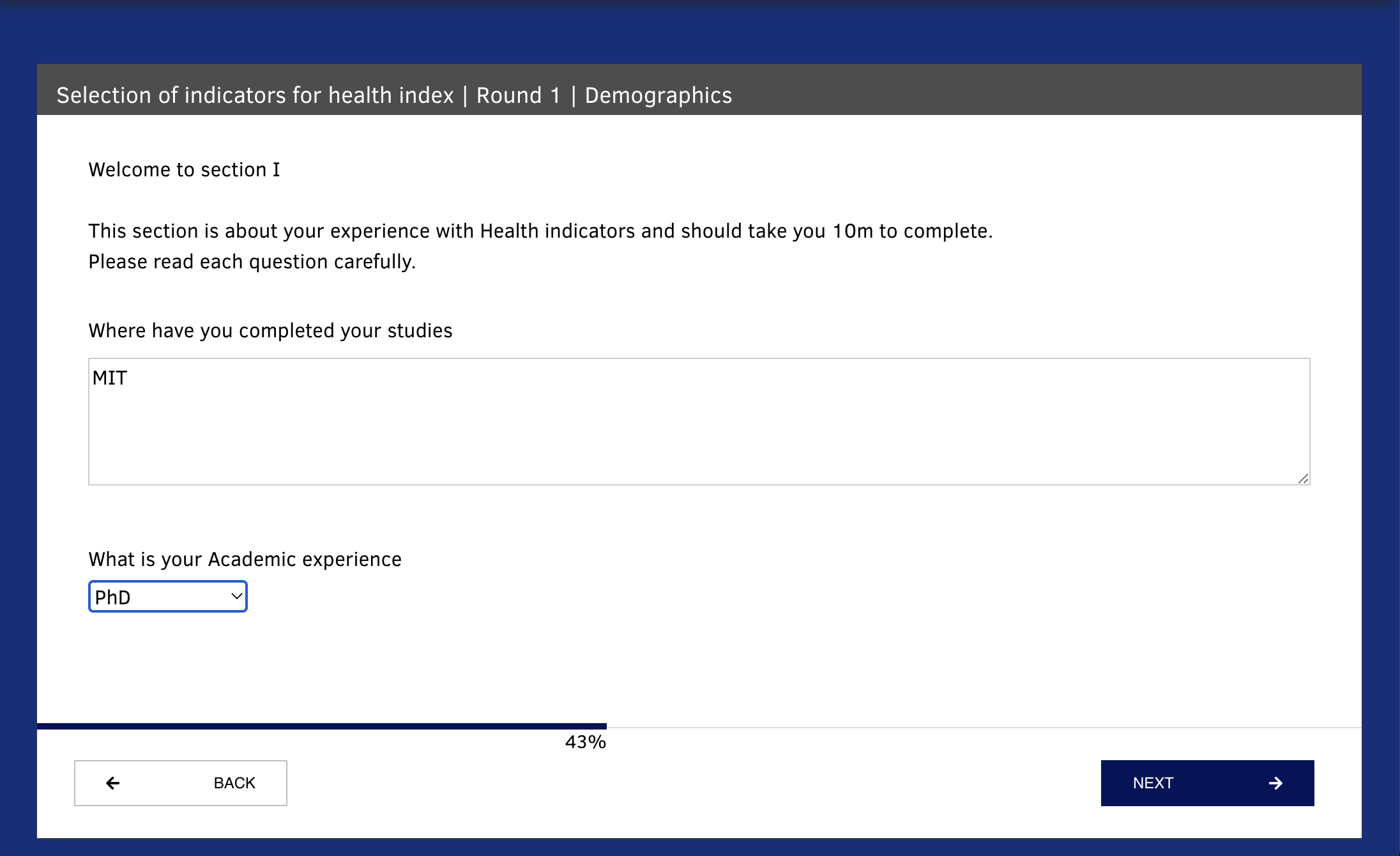Click "Round 1" in the header title
This screenshot has width=1400, height=856.
(x=519, y=95)
